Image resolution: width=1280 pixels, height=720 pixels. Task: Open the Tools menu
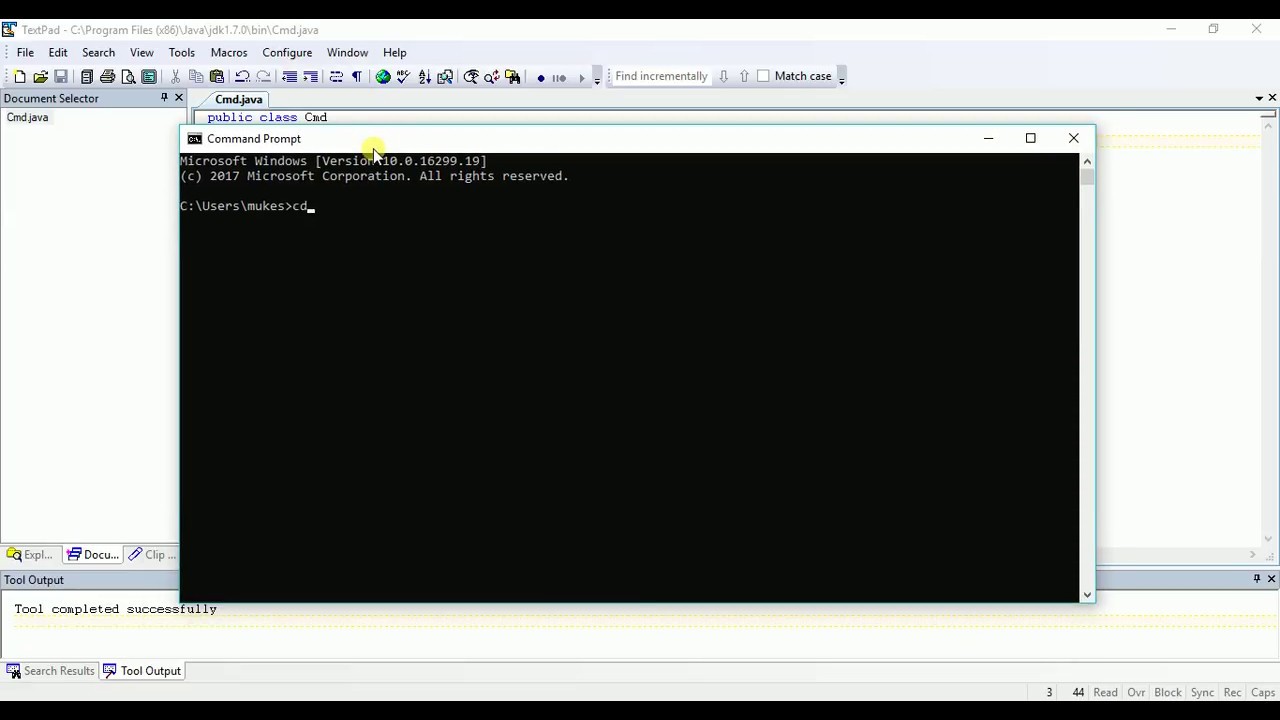click(x=181, y=52)
